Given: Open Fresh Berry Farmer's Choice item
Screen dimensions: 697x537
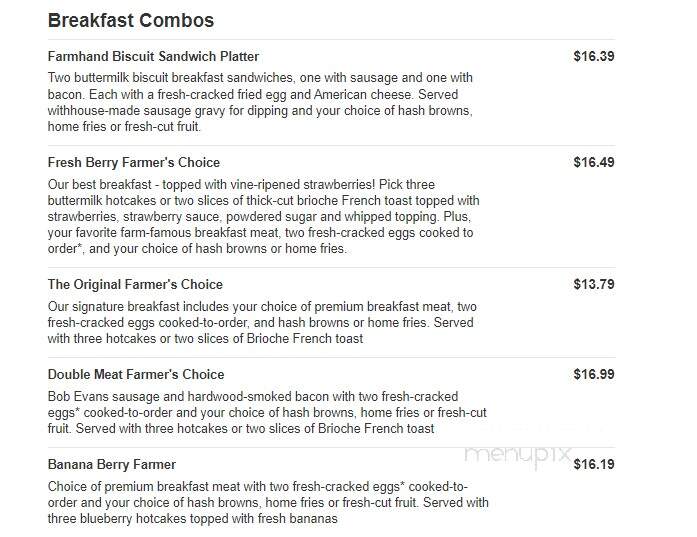Looking at the screenshot, I should click(x=134, y=163).
